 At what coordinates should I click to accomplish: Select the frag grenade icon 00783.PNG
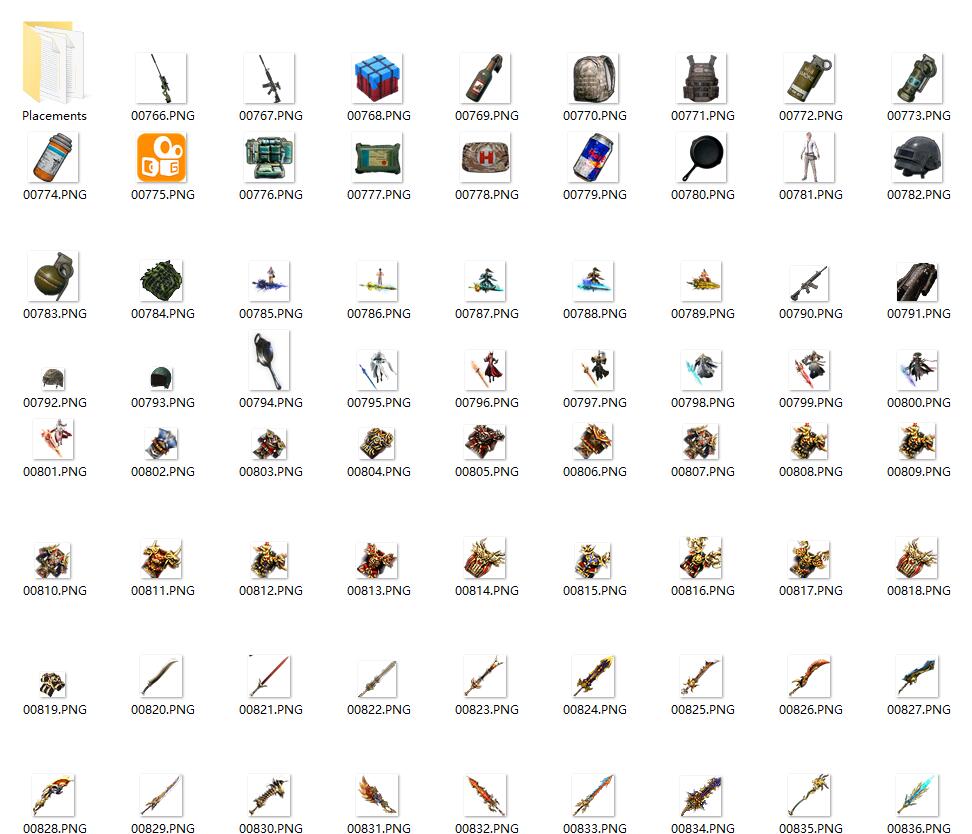pyautogui.click(x=53, y=276)
